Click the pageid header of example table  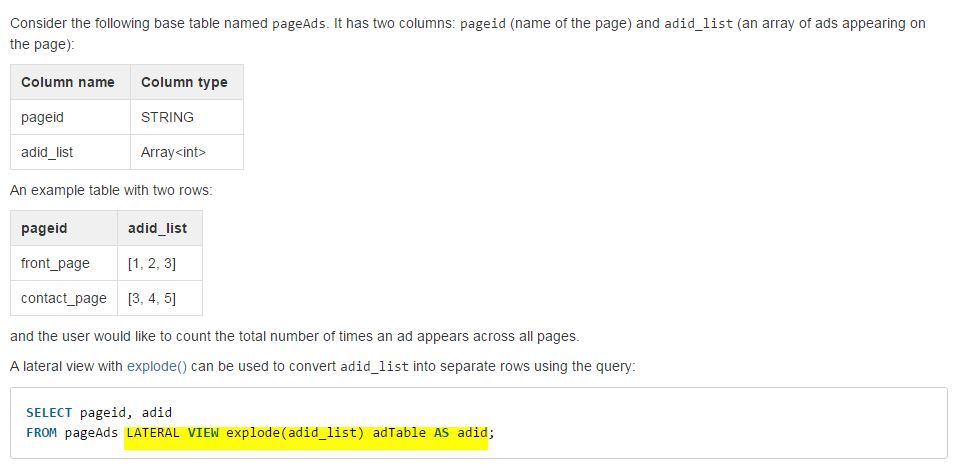pos(44,228)
